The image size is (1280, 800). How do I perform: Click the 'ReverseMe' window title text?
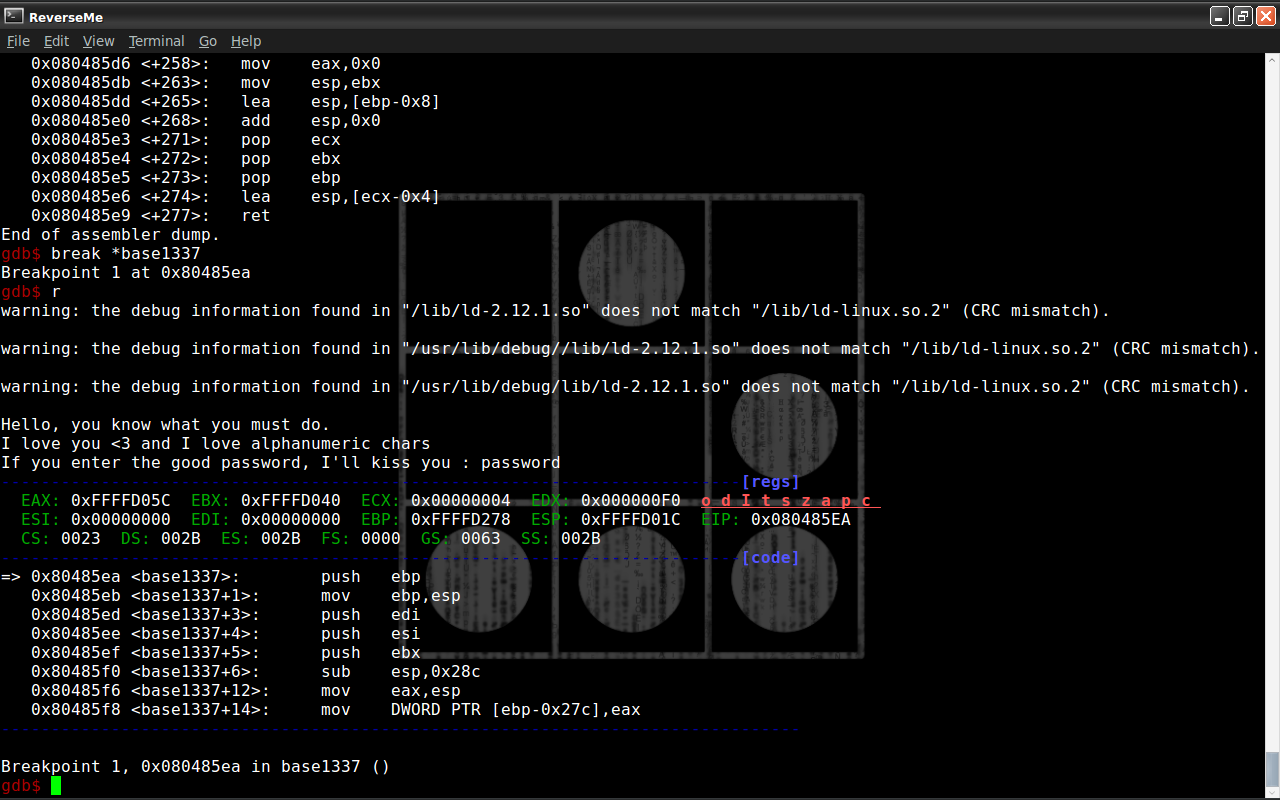click(66, 16)
